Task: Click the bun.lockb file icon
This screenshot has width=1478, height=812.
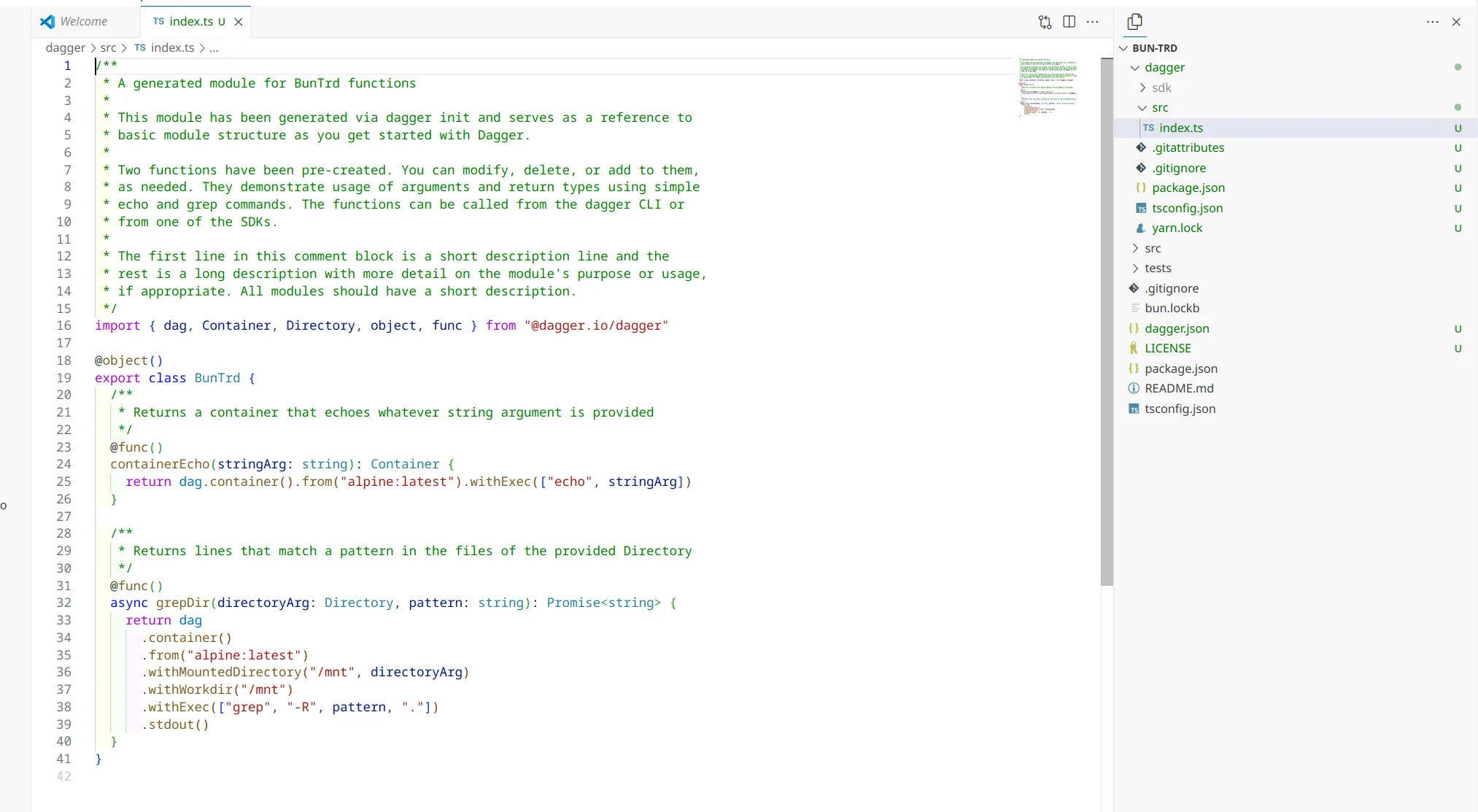Action: pyautogui.click(x=1134, y=308)
